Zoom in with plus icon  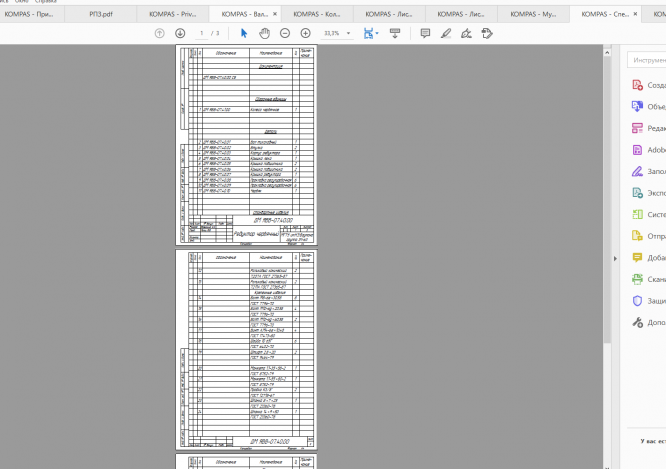coord(305,33)
